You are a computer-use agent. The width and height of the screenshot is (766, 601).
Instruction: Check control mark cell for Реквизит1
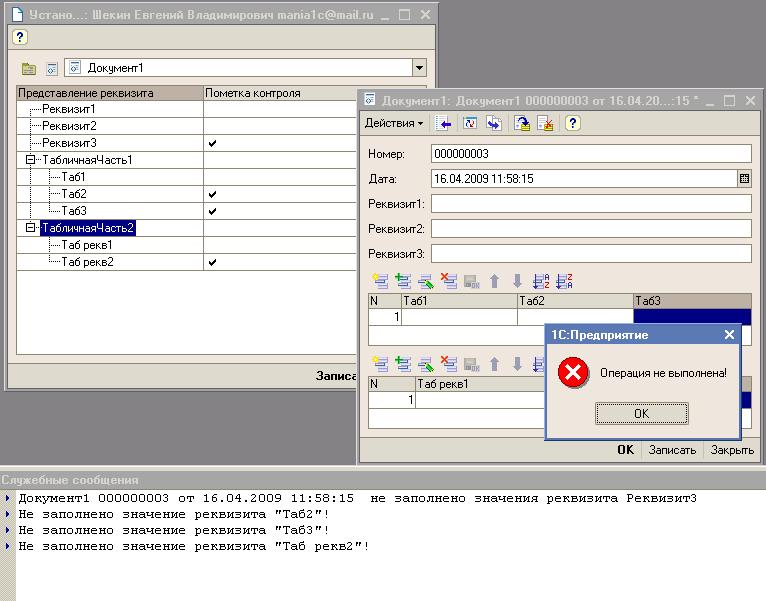click(x=280, y=109)
